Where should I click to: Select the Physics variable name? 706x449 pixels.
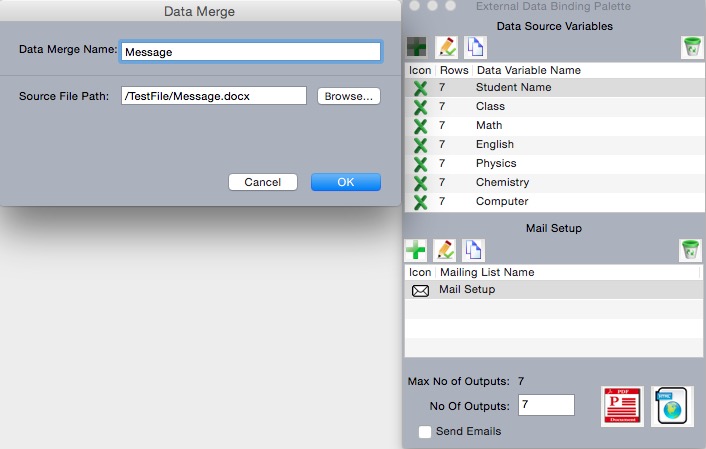pos(496,163)
